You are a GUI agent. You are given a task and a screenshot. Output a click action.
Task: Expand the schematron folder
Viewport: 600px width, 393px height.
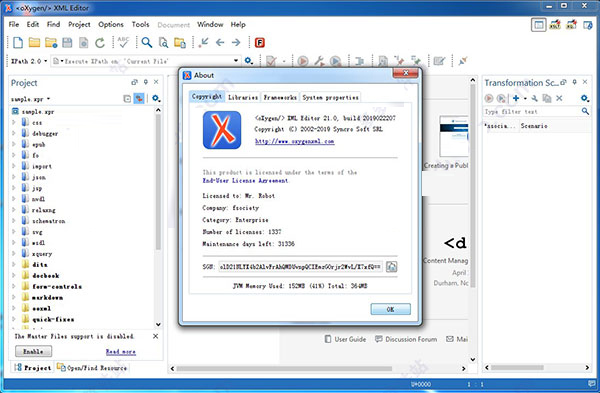pos(14,221)
